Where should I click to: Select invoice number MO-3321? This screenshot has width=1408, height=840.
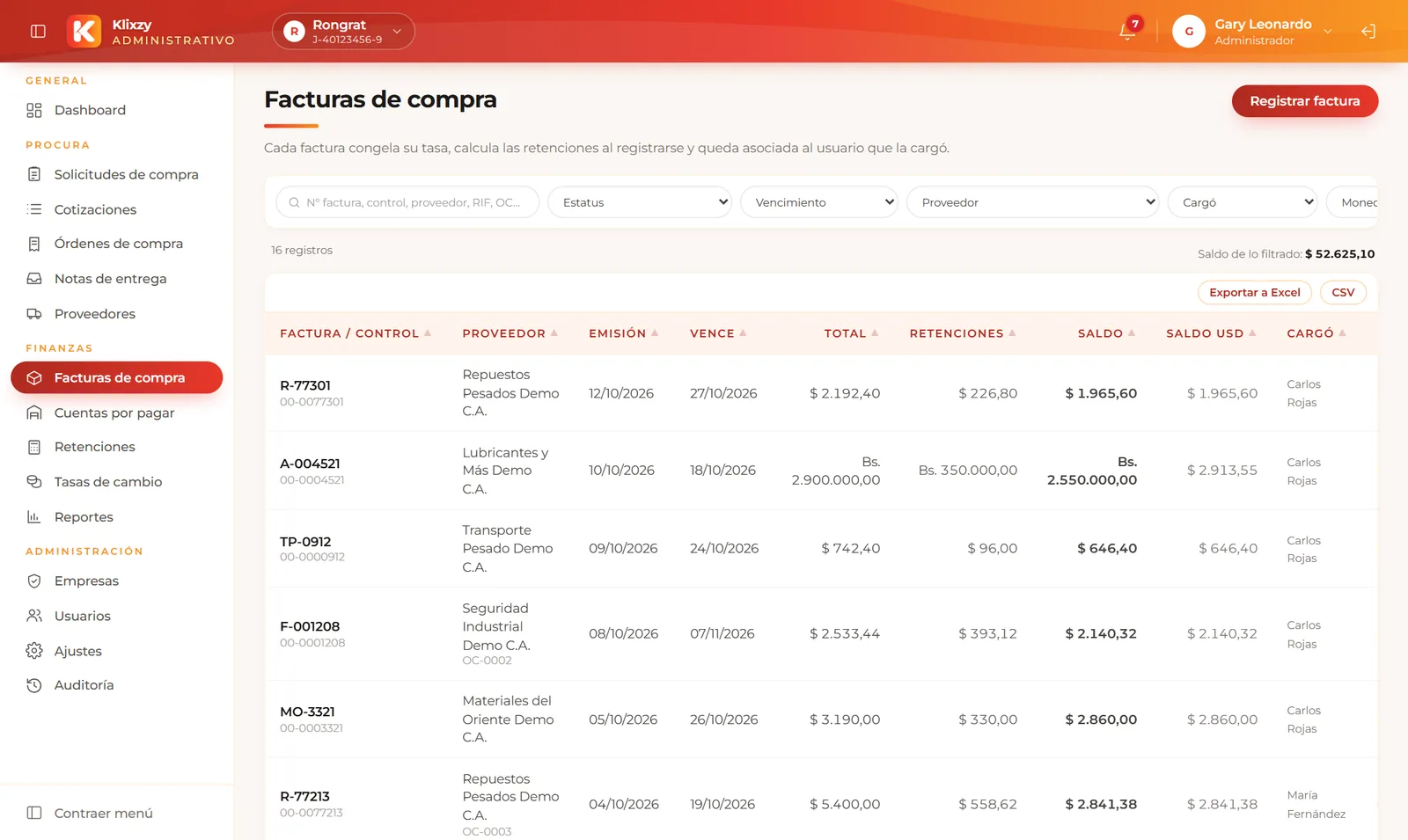pos(307,712)
